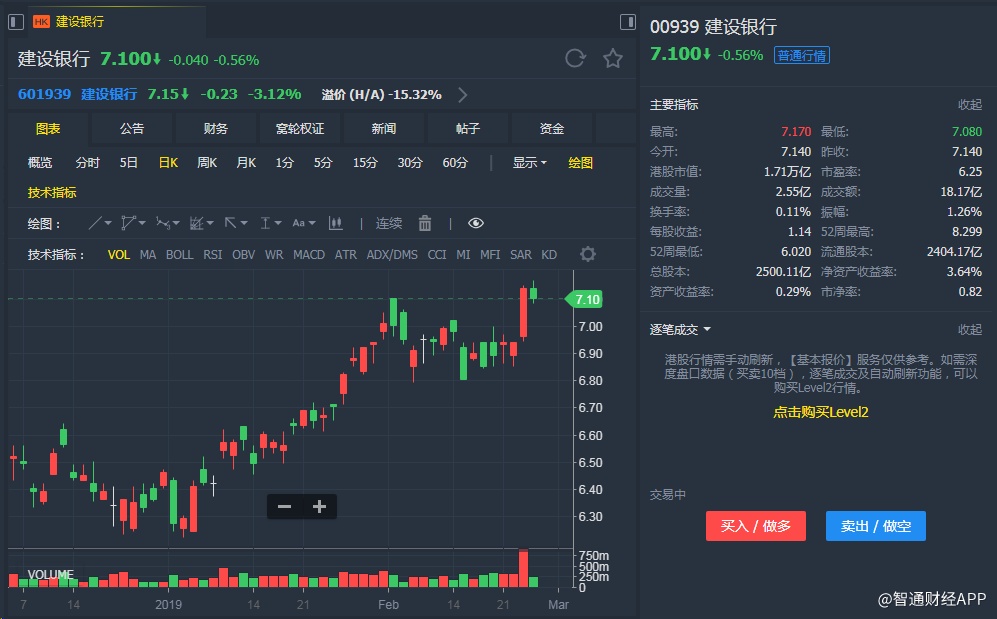
Task: Click the refresh quote icon
Action: 575,58
